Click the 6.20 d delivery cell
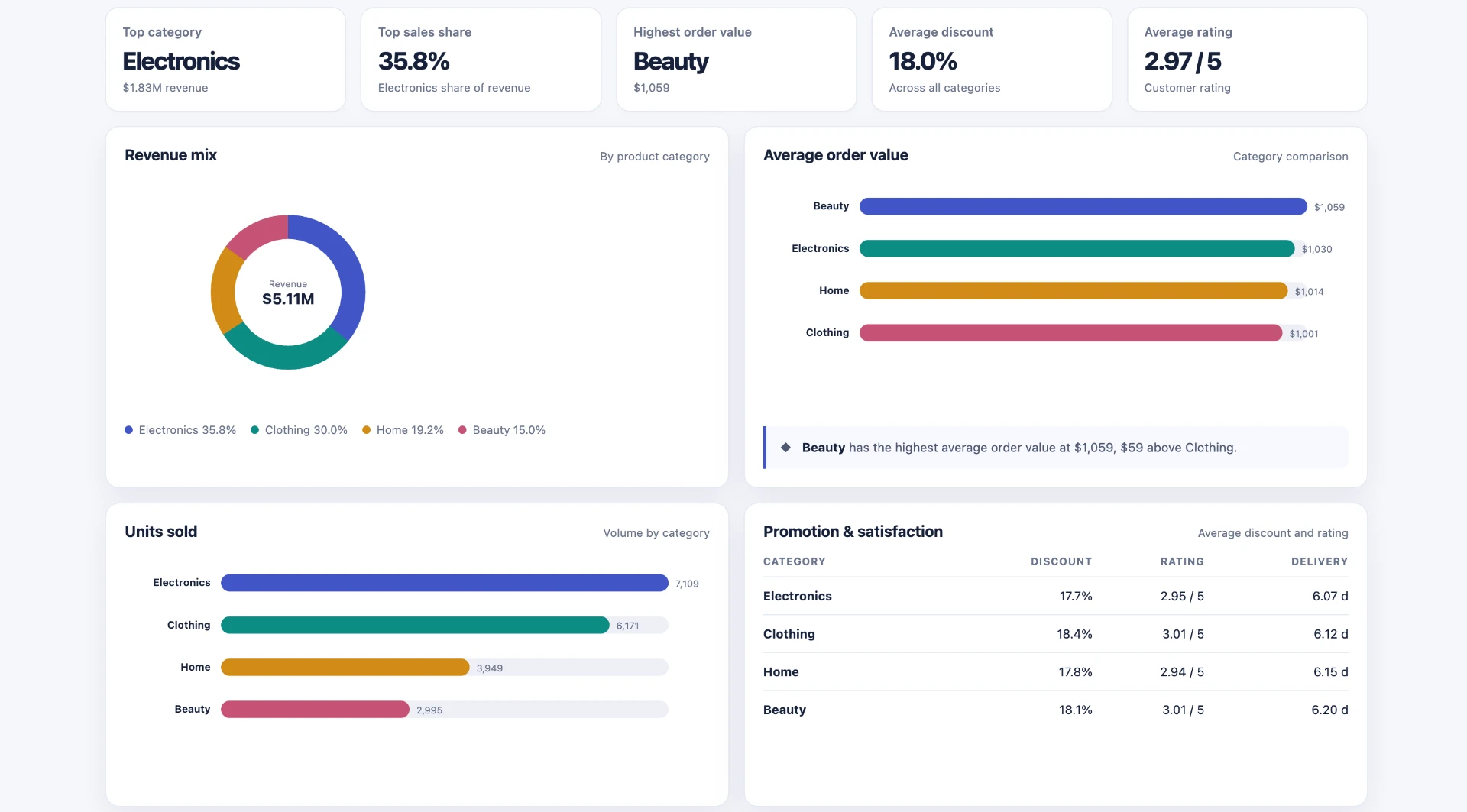This screenshot has width=1467, height=812. pyautogui.click(x=1329, y=710)
